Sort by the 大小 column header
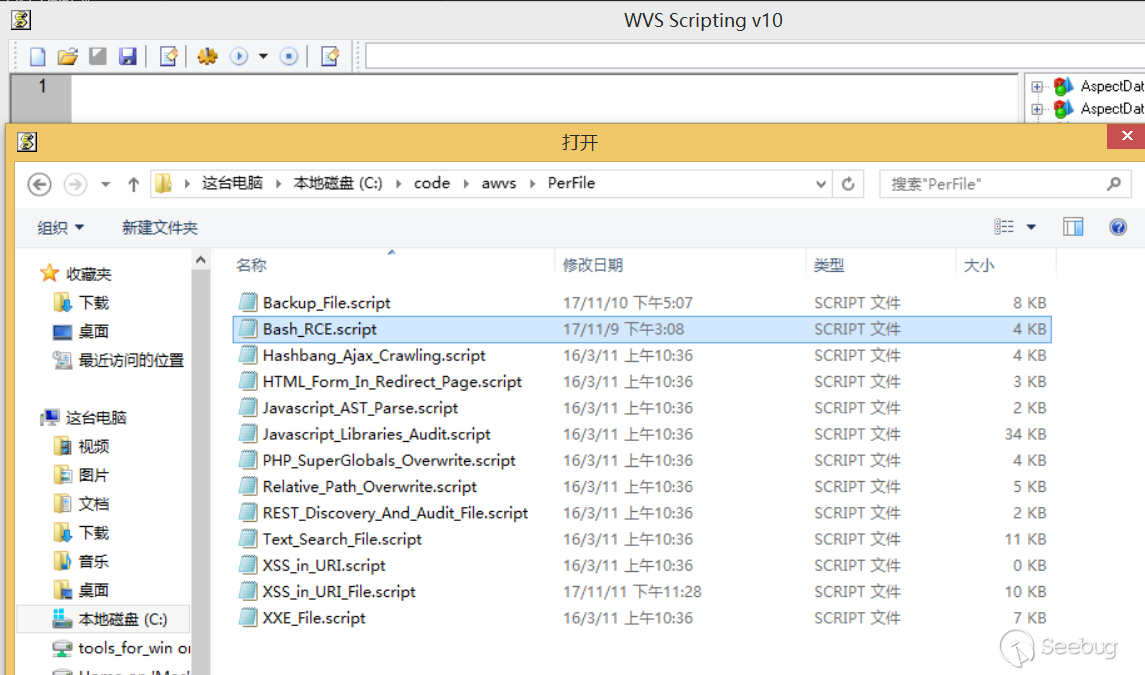 979,265
